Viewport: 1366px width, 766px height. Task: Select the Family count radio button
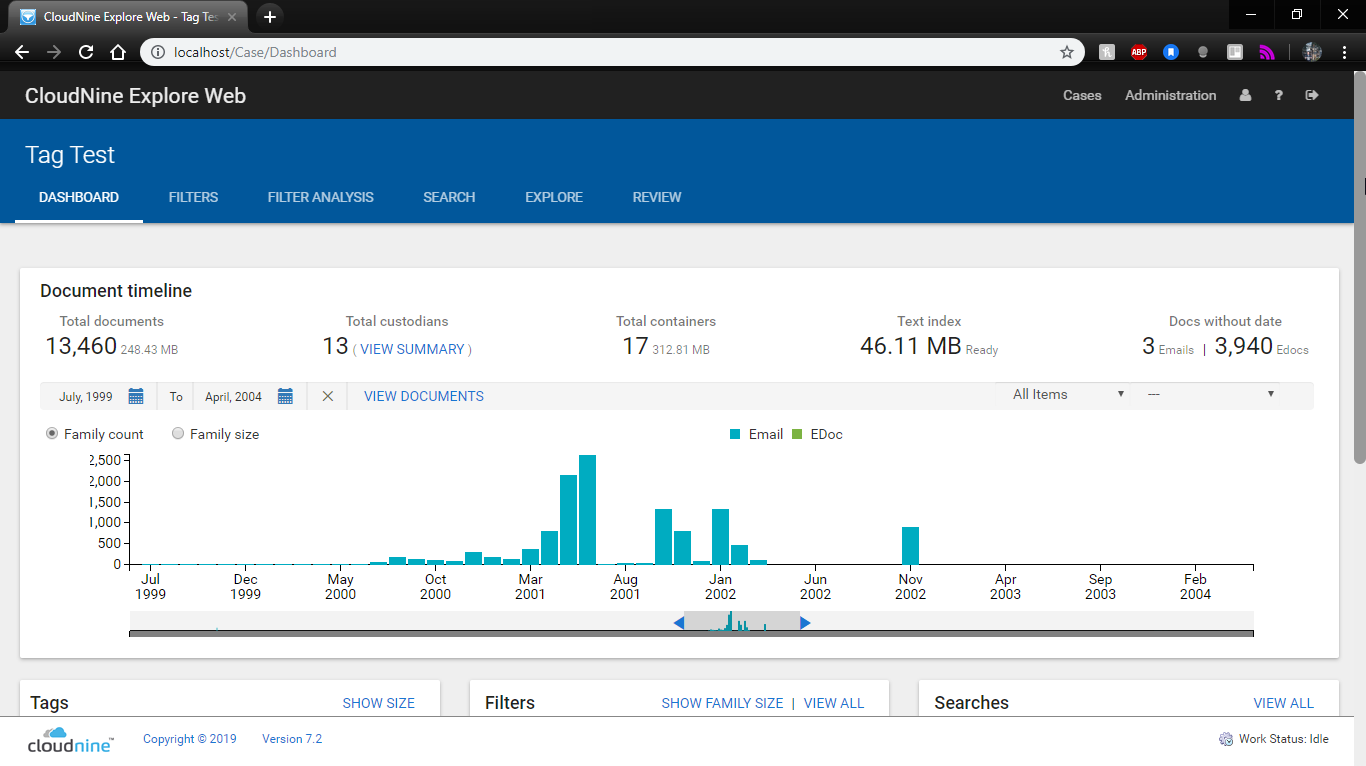51,433
